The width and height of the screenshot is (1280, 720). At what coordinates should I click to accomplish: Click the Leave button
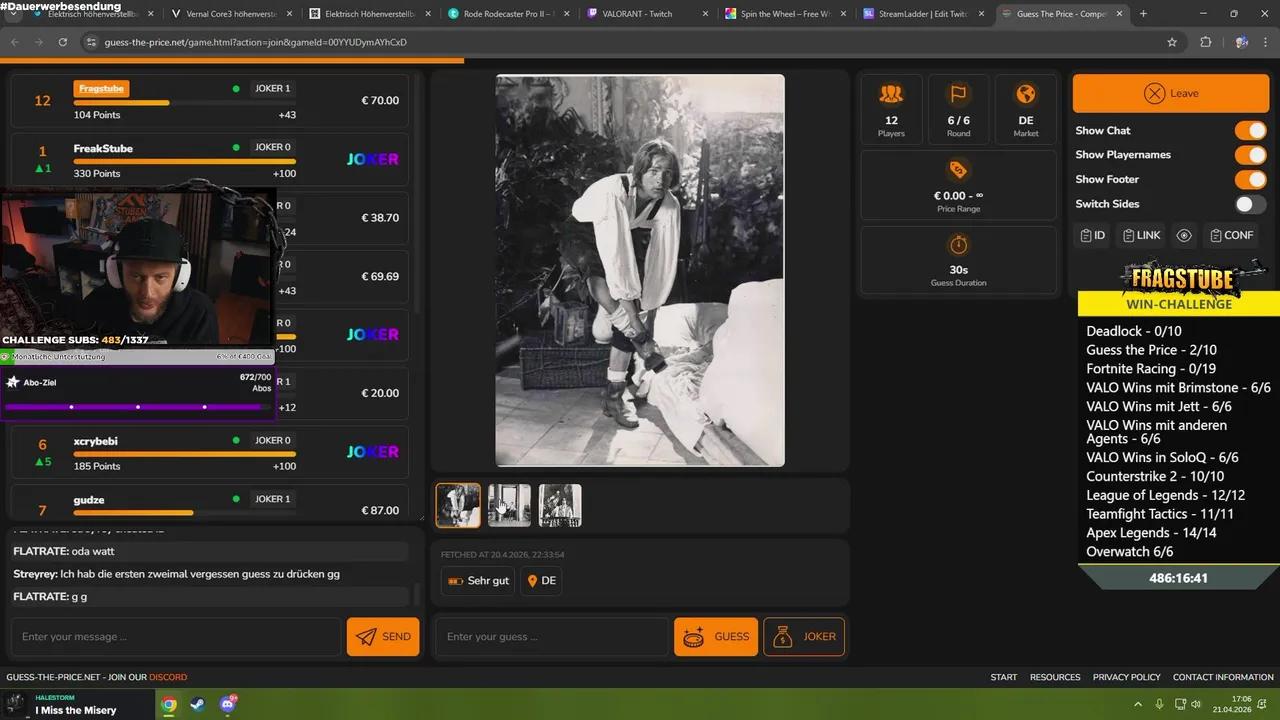[x=1170, y=92]
